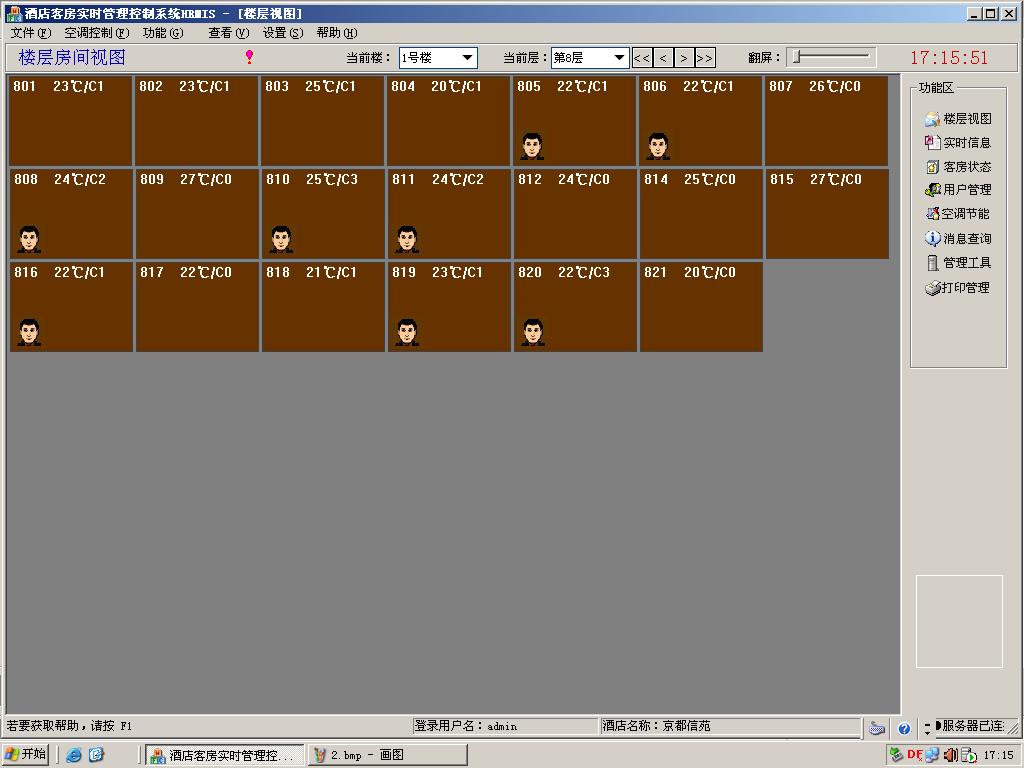Click the 客房状态 function icon
The width and height of the screenshot is (1024, 768).
tap(933, 167)
